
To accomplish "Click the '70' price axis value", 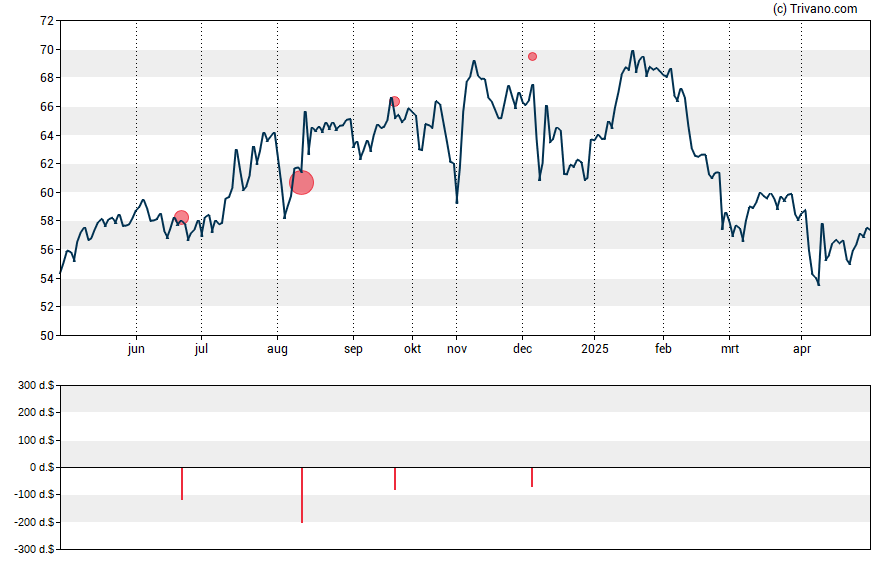I will click(47, 50).
